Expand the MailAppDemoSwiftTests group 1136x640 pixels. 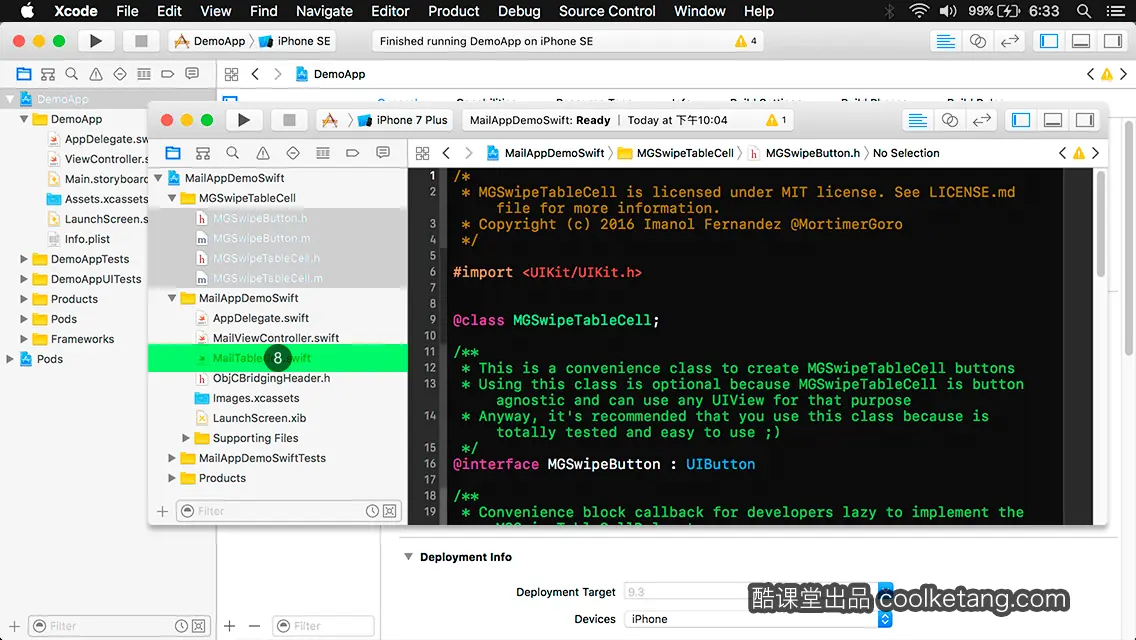[x=172, y=458]
